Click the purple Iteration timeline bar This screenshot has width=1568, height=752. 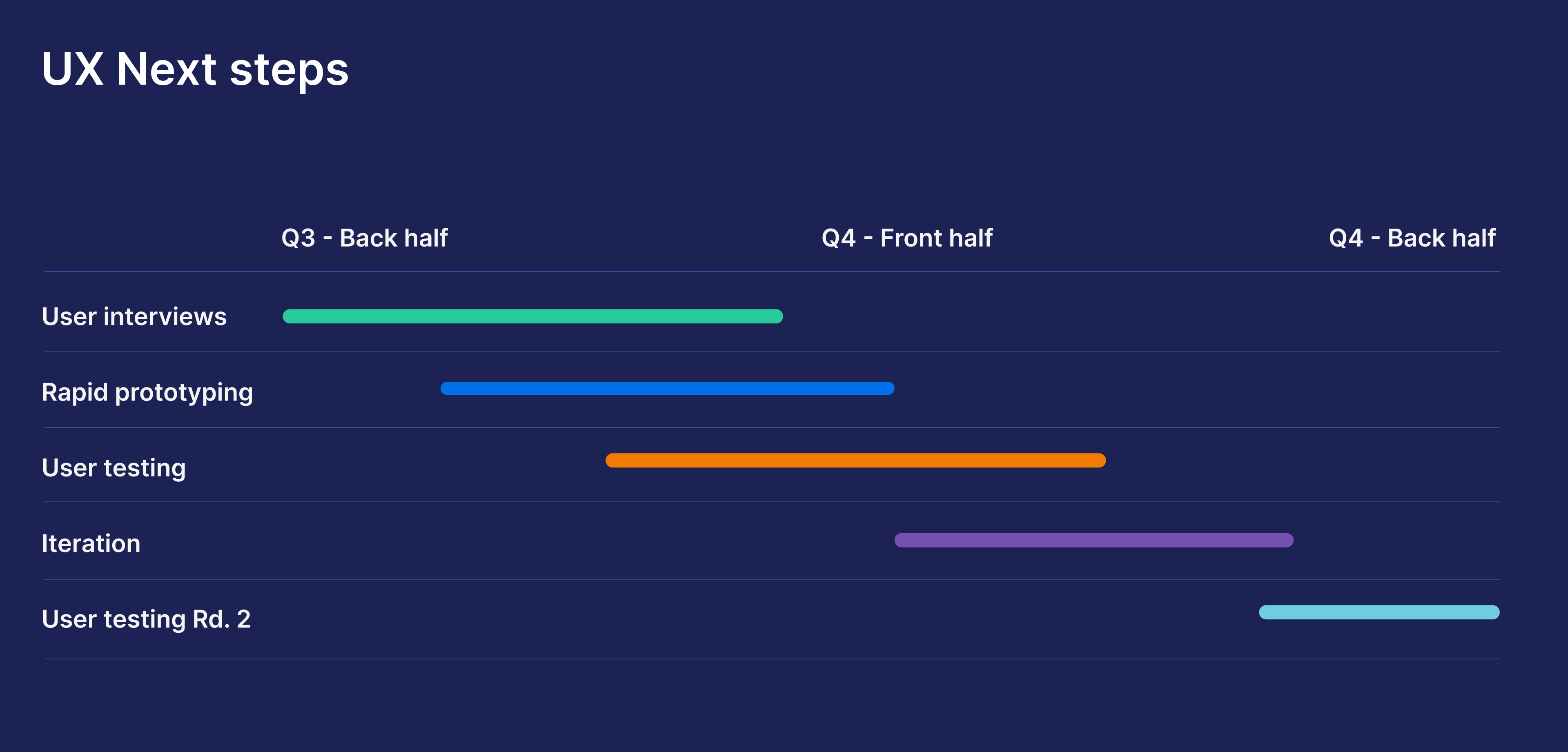click(x=1094, y=540)
